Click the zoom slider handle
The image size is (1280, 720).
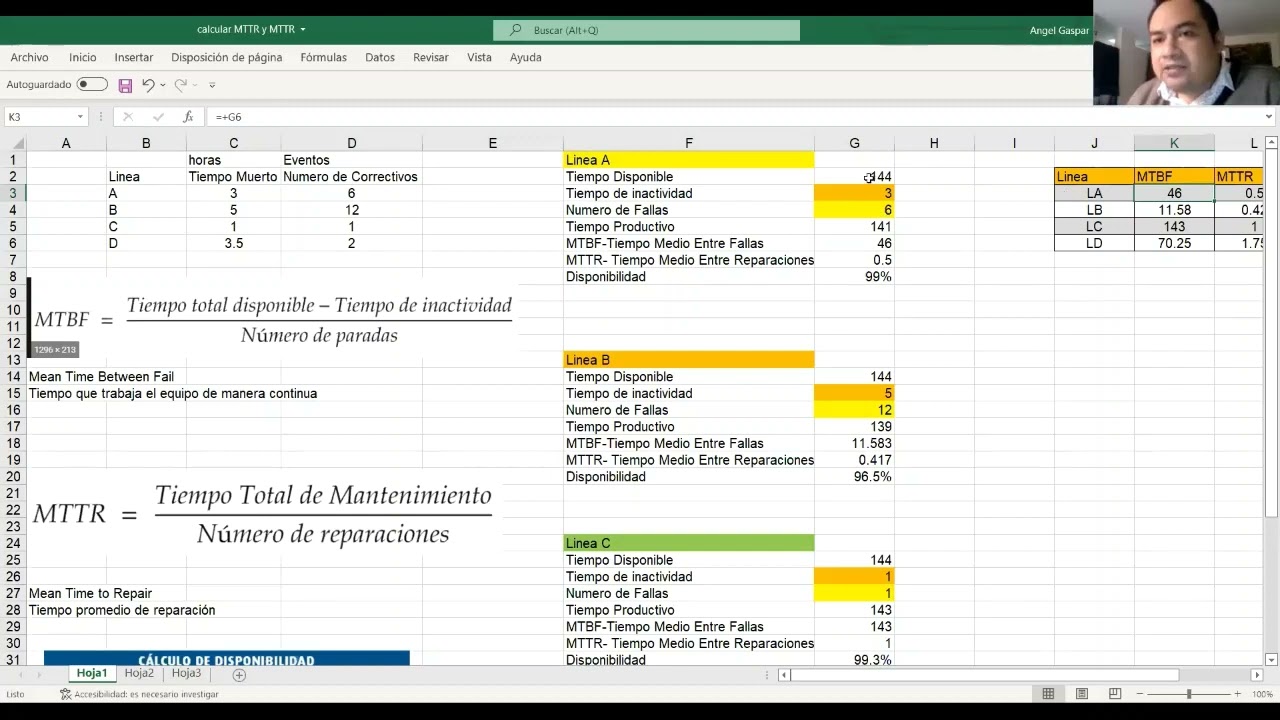tap(1189, 694)
